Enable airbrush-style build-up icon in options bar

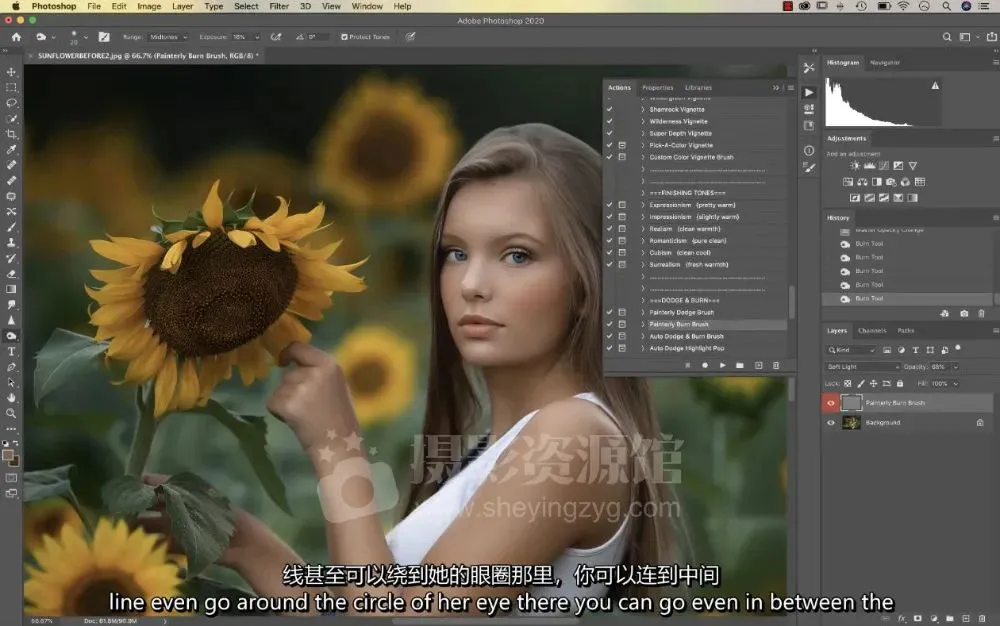tap(276, 37)
